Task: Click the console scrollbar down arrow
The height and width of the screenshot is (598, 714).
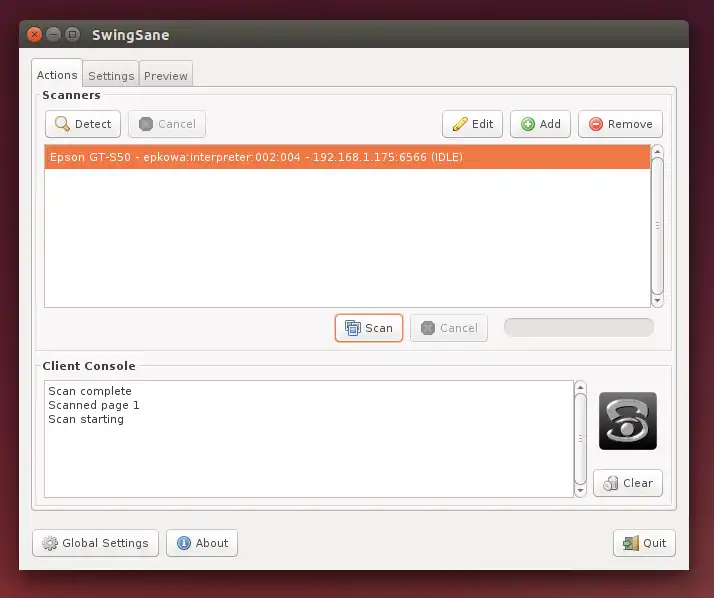Action: [580, 491]
